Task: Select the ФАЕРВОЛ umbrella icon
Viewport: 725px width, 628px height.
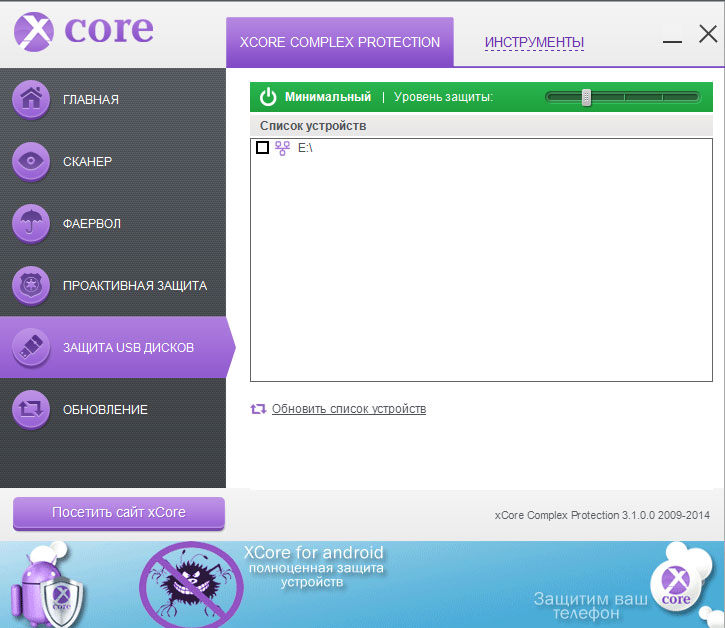Action: (31, 223)
